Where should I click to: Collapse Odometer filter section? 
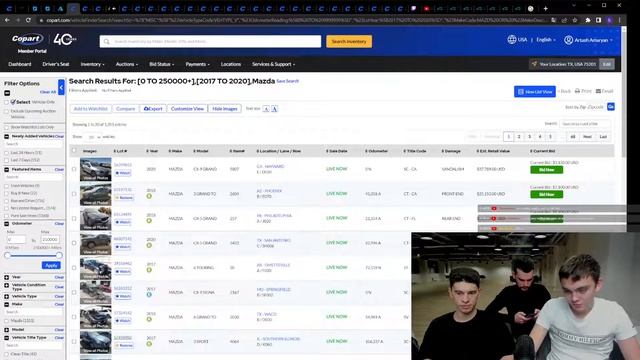pyautogui.click(x=7, y=224)
